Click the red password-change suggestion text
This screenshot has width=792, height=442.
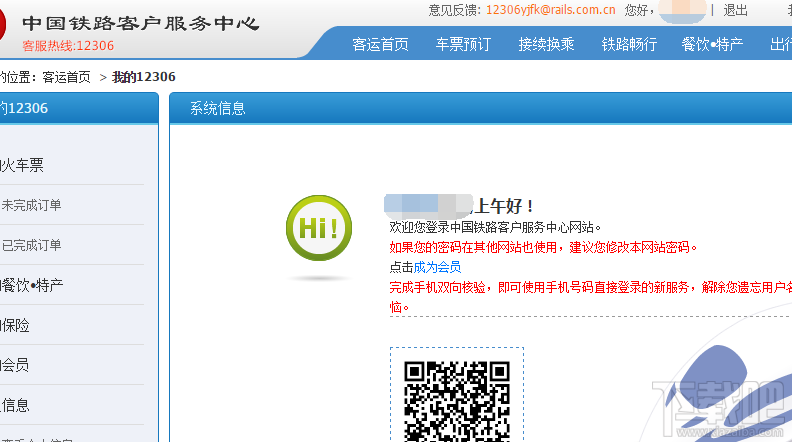pos(543,248)
